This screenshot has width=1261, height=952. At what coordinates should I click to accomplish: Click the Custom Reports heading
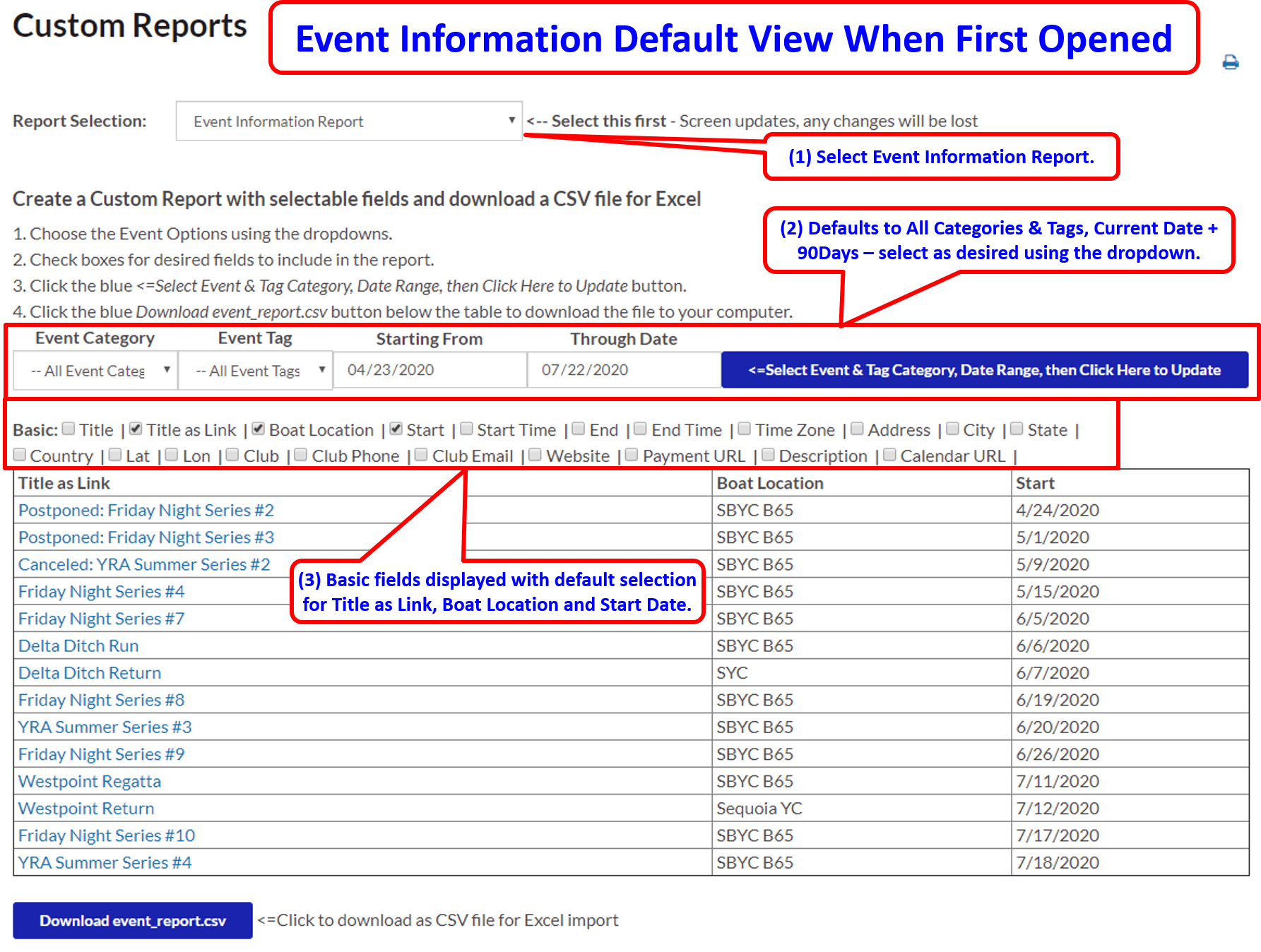pos(130,26)
